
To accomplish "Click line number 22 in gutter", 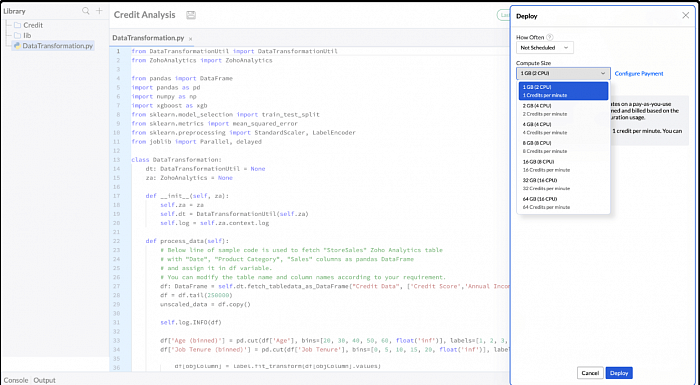I will (x=117, y=241).
